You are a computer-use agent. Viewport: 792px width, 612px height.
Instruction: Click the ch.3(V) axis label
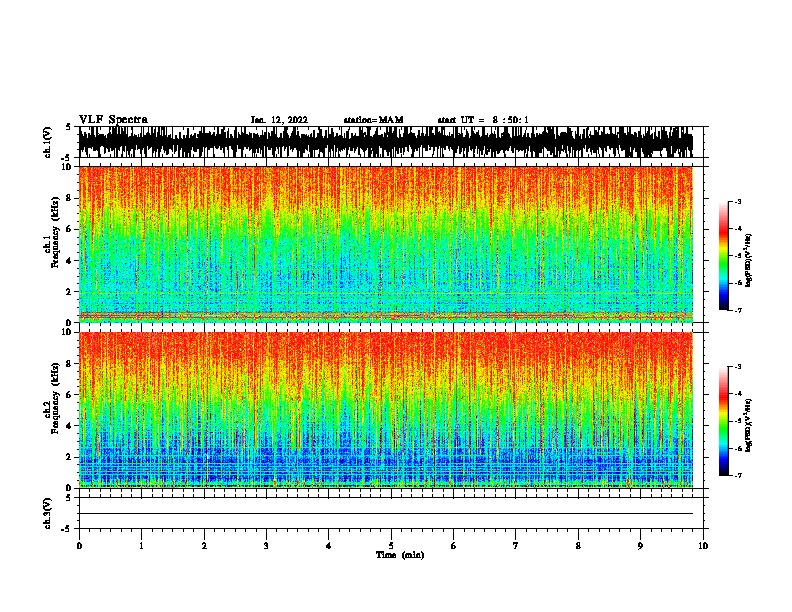47,513
